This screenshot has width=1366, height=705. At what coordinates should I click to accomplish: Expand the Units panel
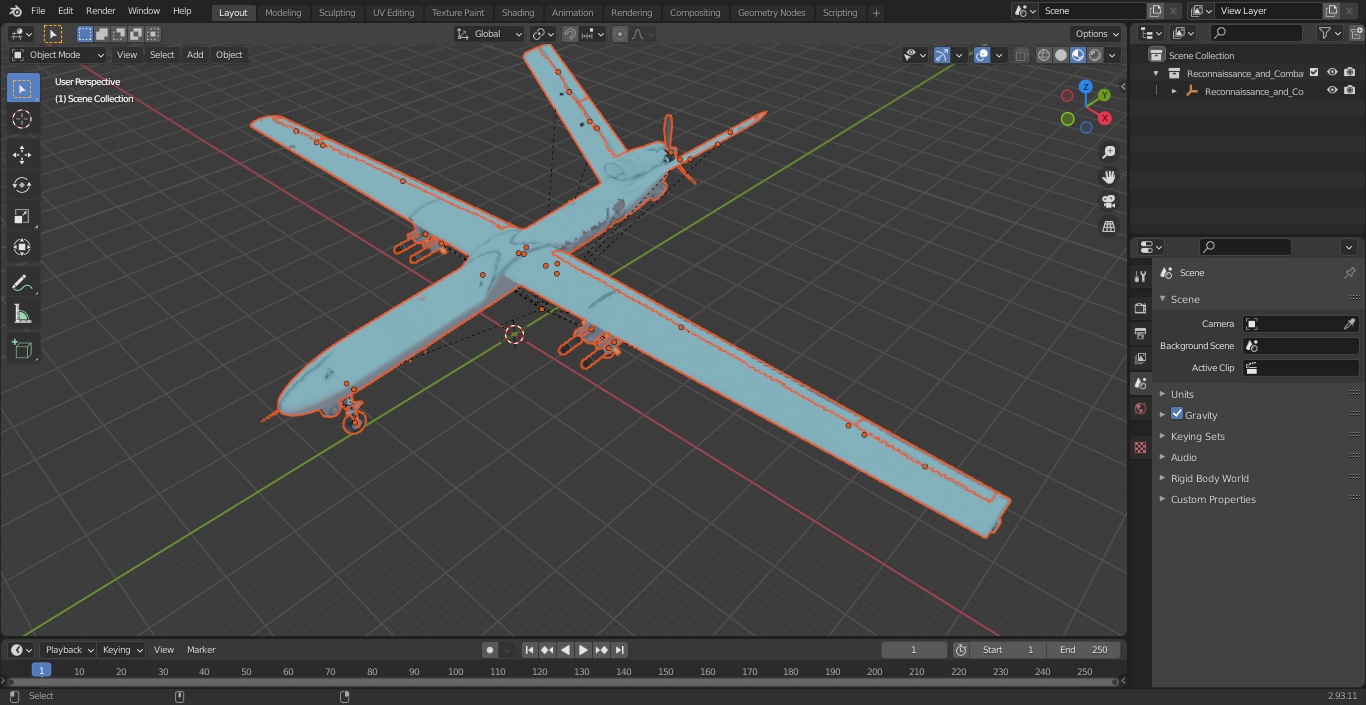tap(1182, 394)
